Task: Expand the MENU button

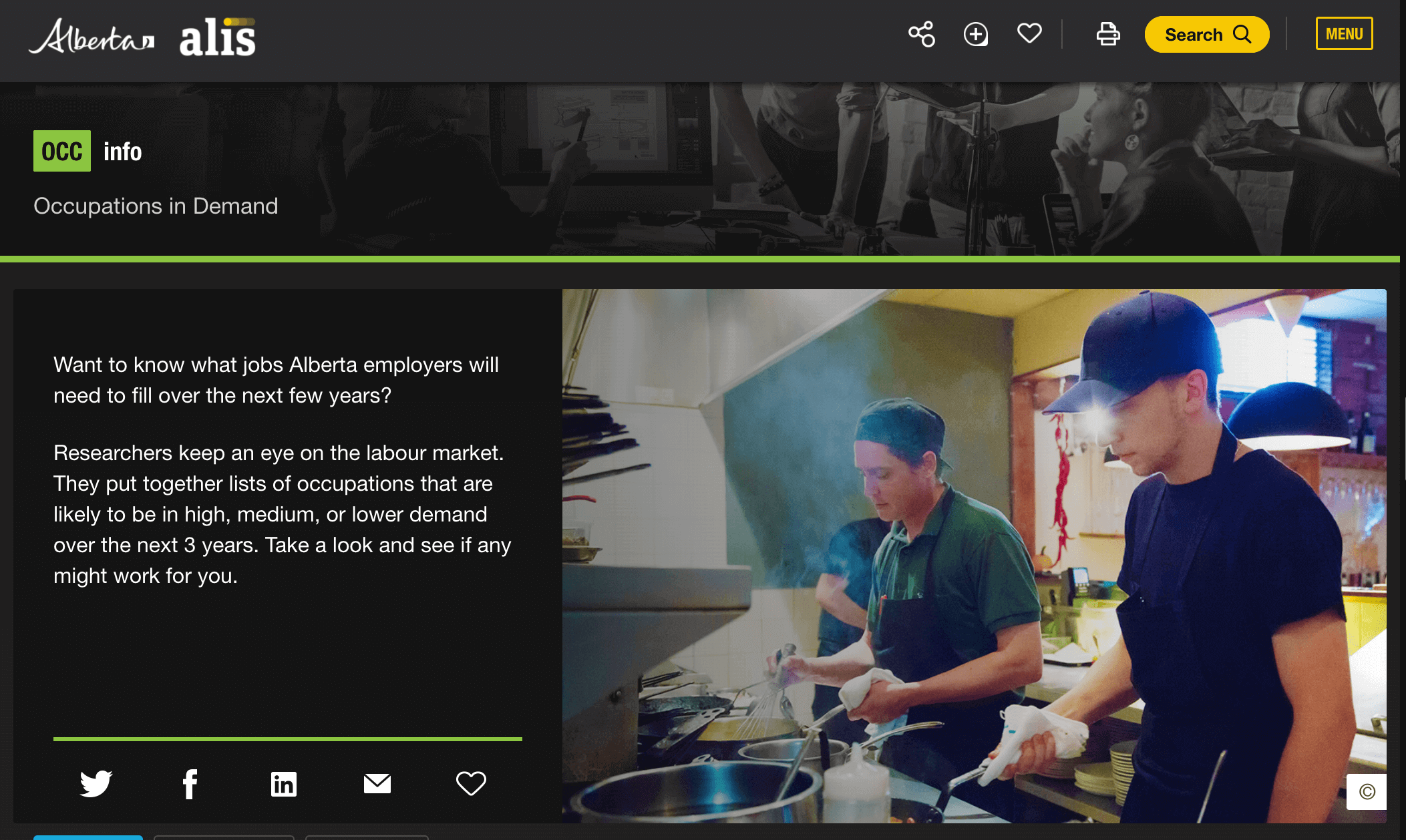Action: [1344, 34]
